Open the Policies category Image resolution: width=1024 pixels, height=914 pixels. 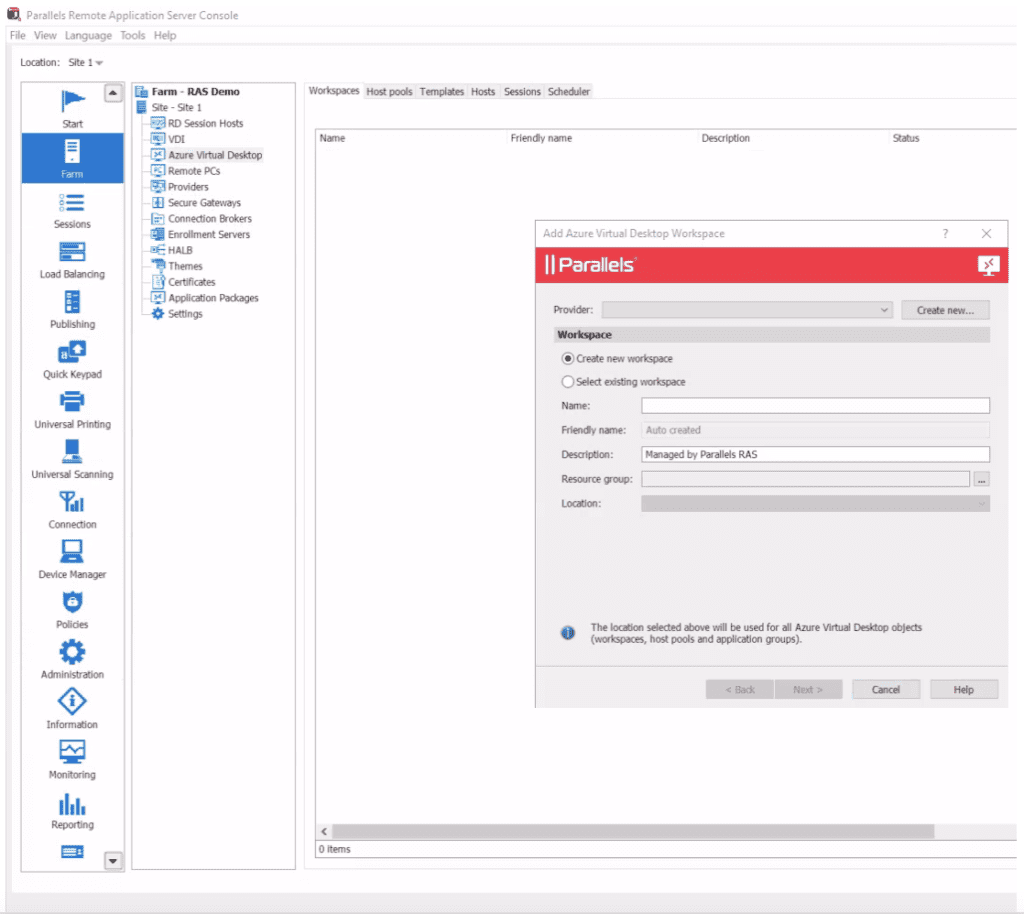[x=72, y=611]
